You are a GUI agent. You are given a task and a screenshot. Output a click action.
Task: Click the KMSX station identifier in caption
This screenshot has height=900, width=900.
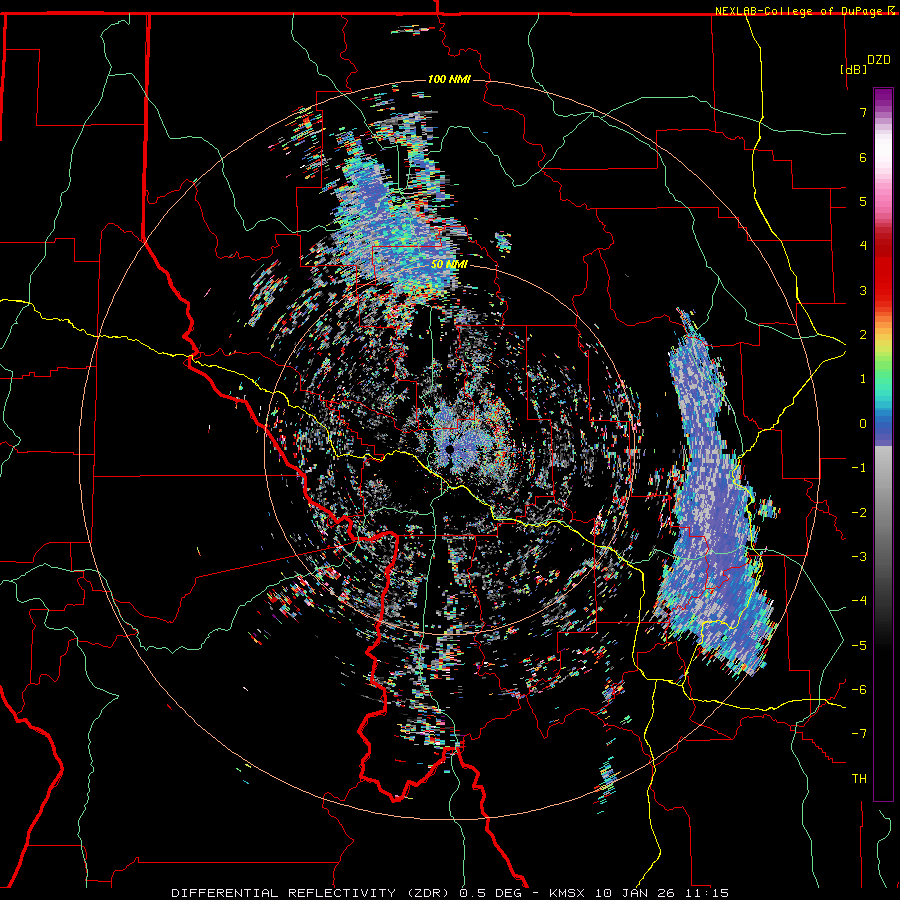pyautogui.click(x=567, y=893)
